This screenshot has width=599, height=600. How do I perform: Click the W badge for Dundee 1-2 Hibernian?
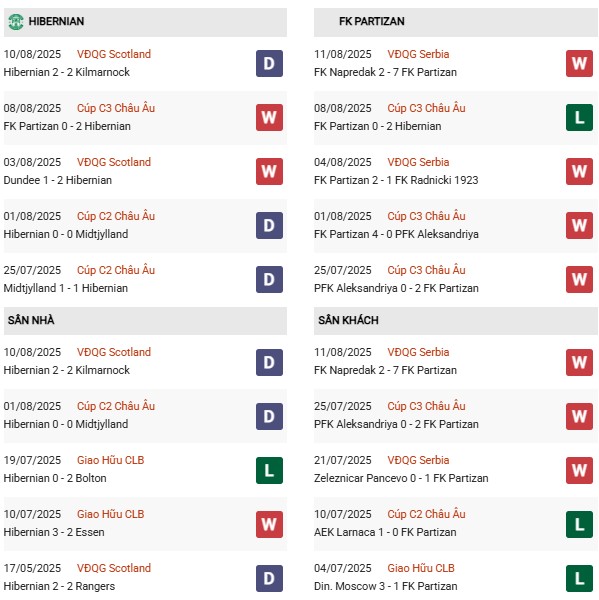pos(269,171)
